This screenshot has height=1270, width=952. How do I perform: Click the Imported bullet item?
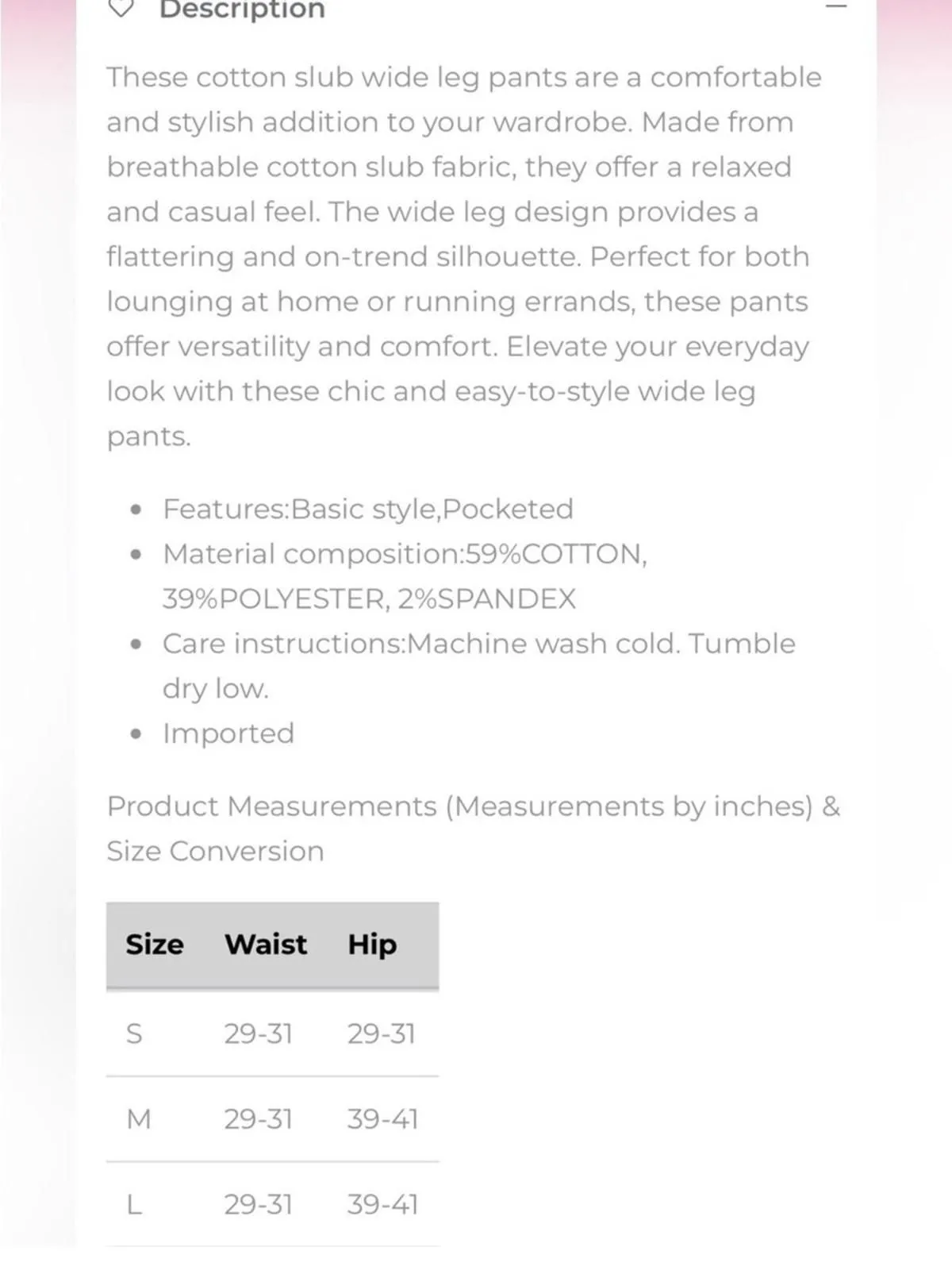pos(228,733)
